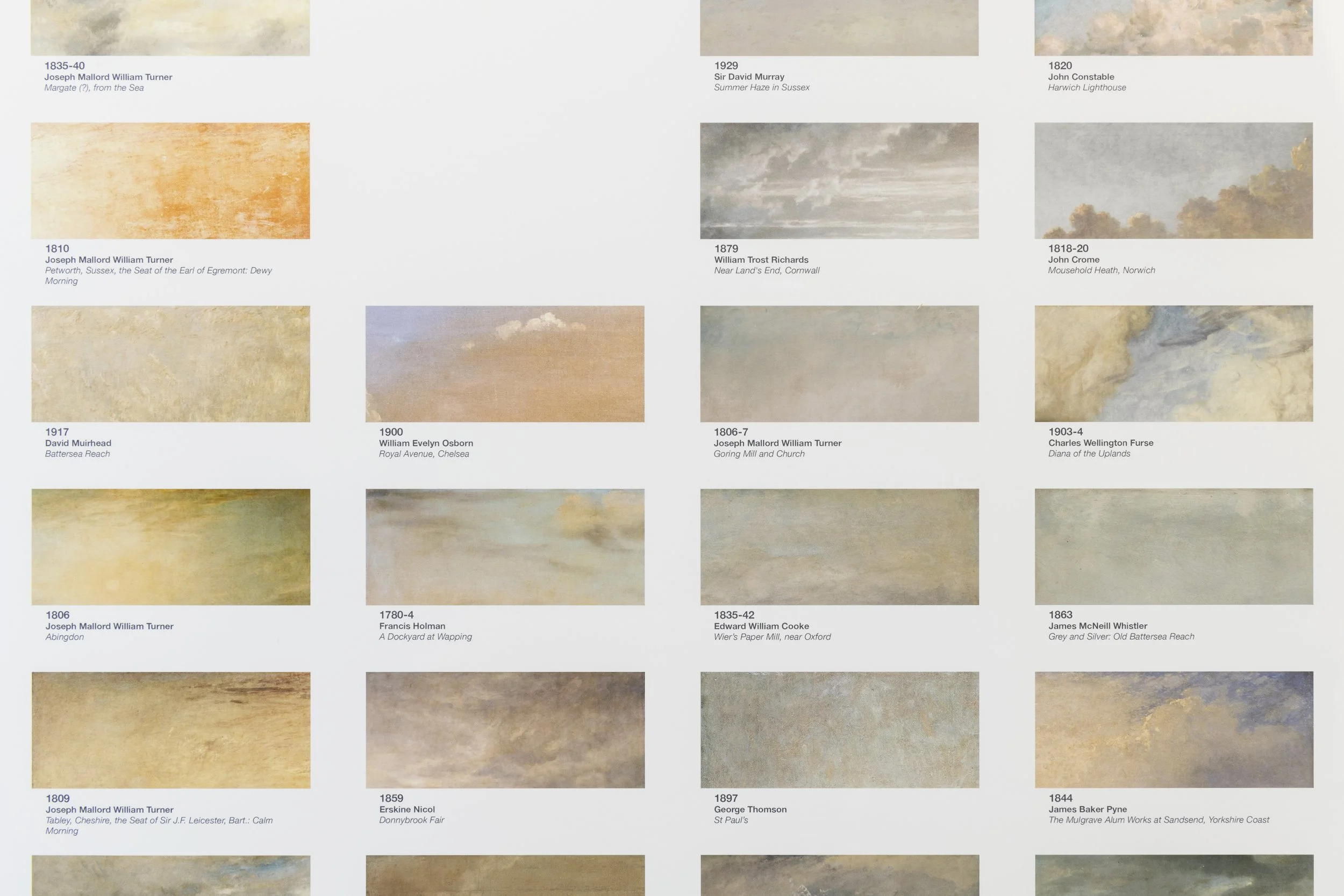Click the Diana of the Uplands sky image

(x=1174, y=363)
